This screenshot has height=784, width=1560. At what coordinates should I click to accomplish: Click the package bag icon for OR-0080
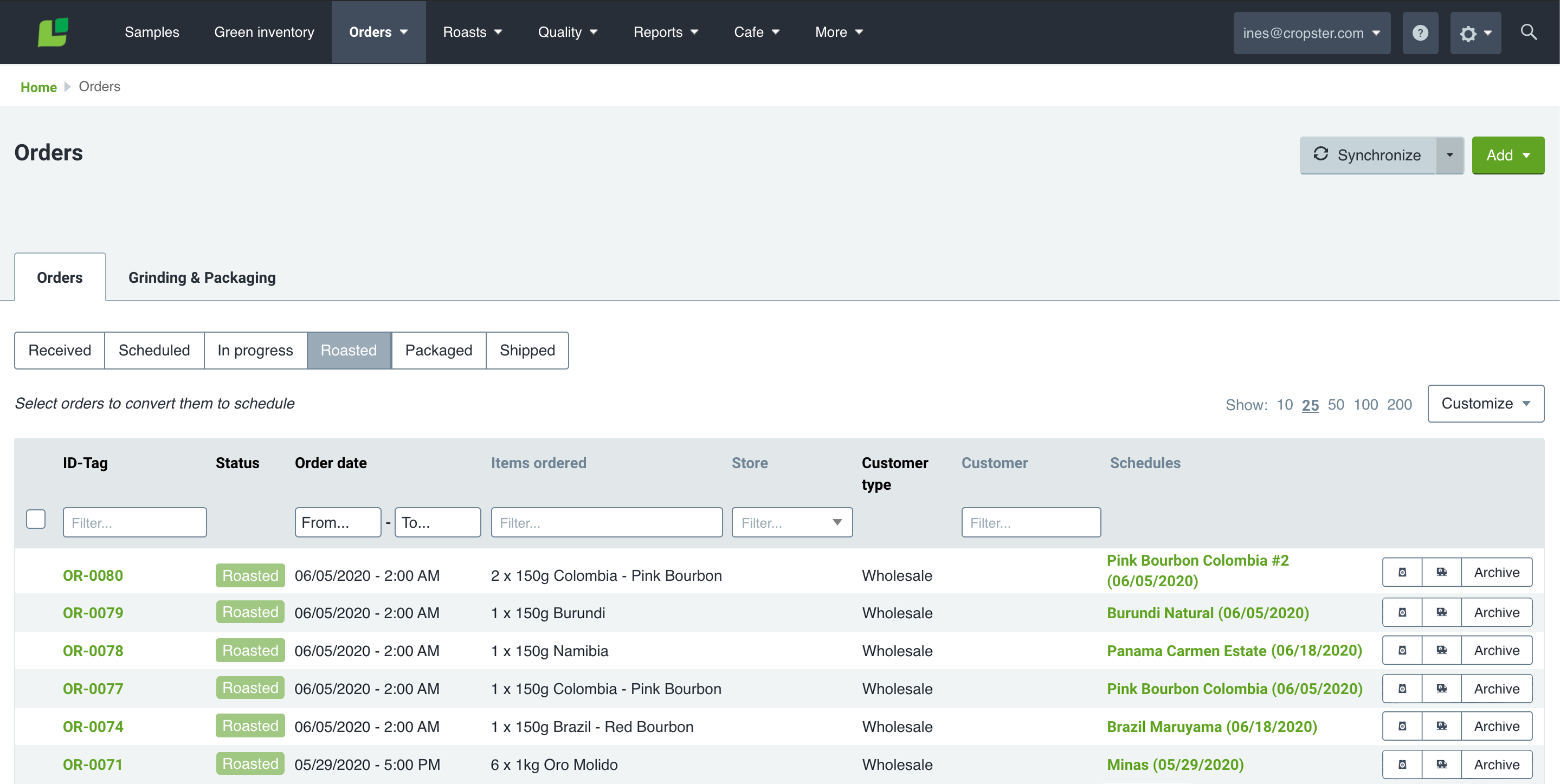click(x=1402, y=572)
